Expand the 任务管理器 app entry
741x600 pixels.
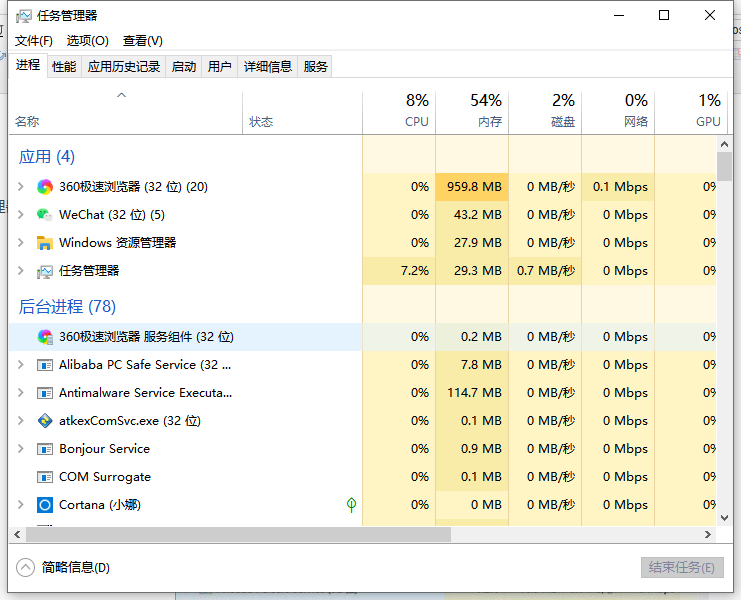(x=21, y=271)
